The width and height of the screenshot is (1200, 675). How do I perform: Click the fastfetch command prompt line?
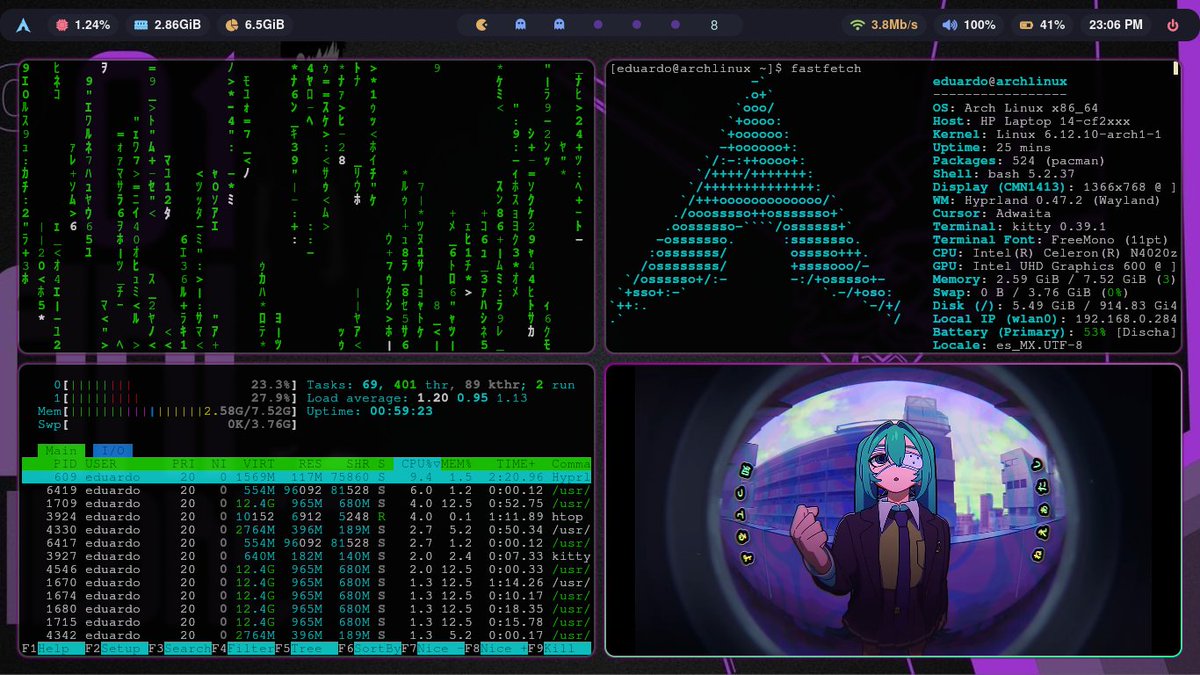coord(735,68)
